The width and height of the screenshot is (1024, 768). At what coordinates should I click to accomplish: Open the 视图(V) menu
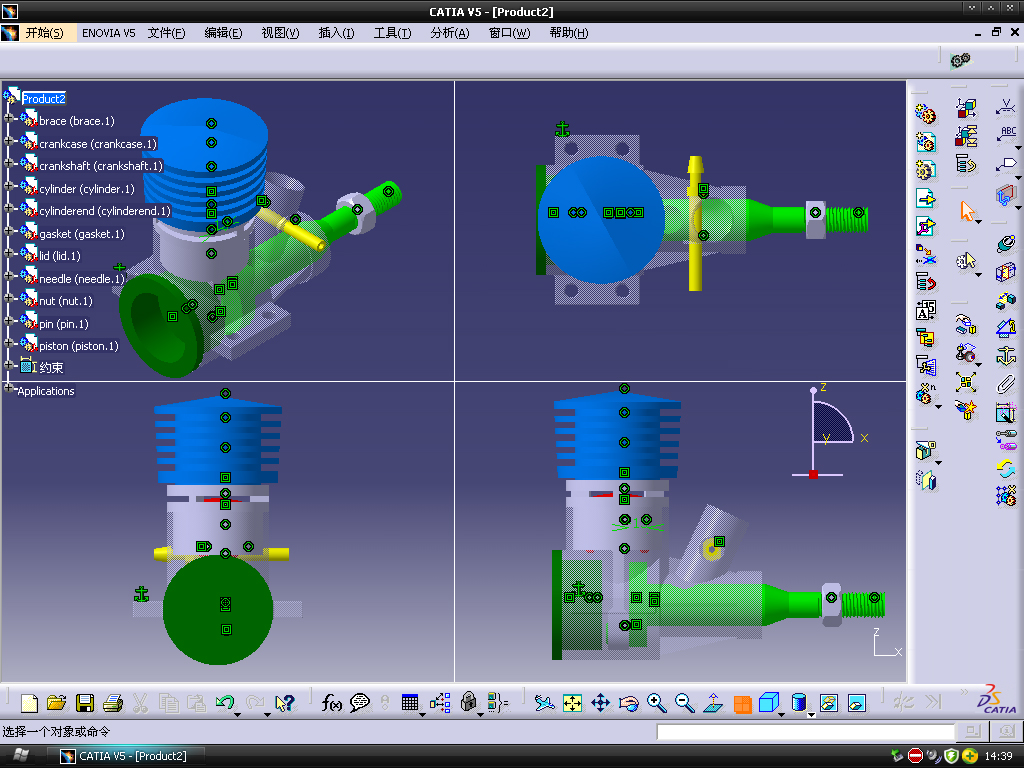pos(280,33)
